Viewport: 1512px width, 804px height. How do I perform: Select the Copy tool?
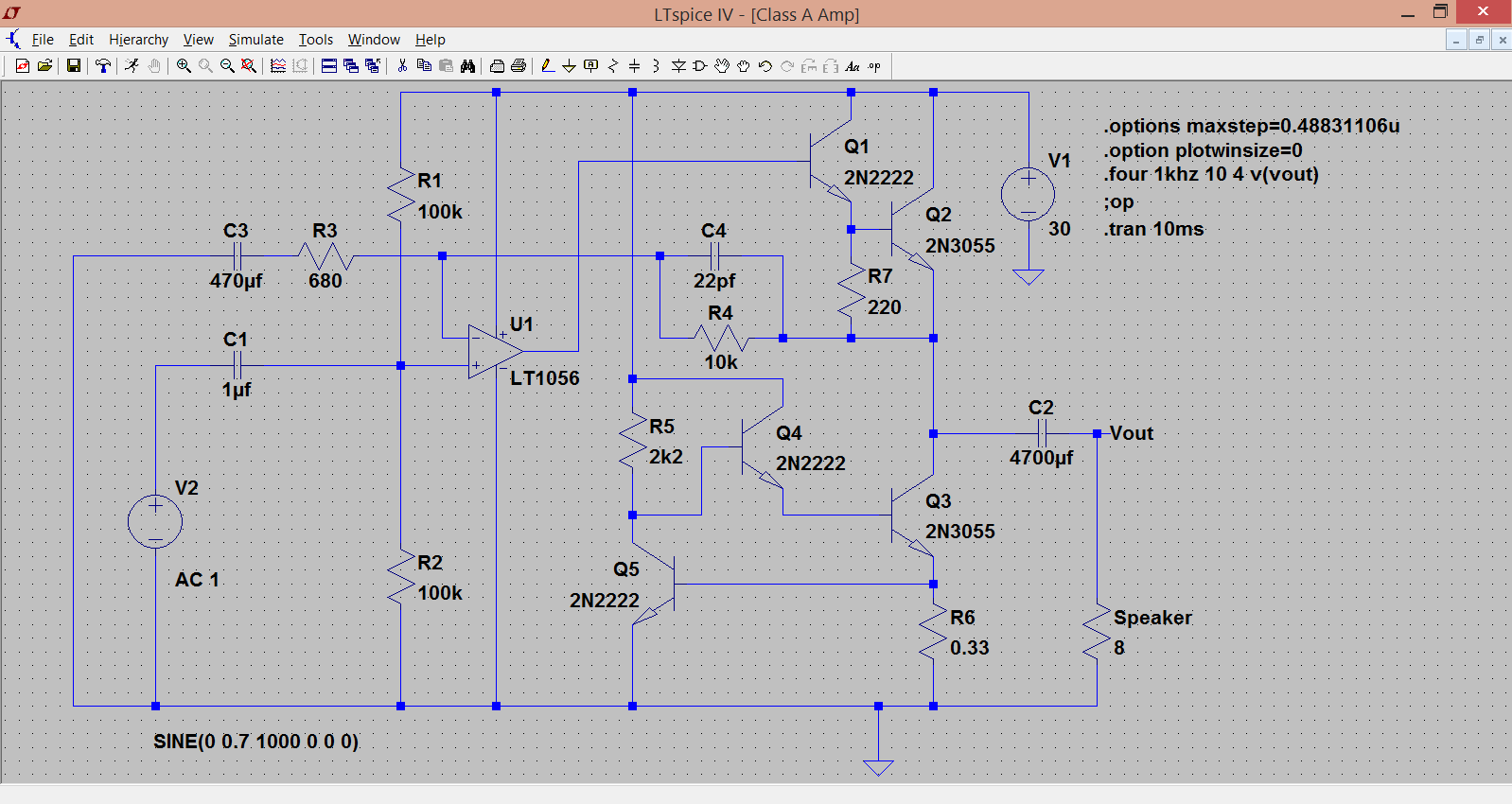(424, 66)
